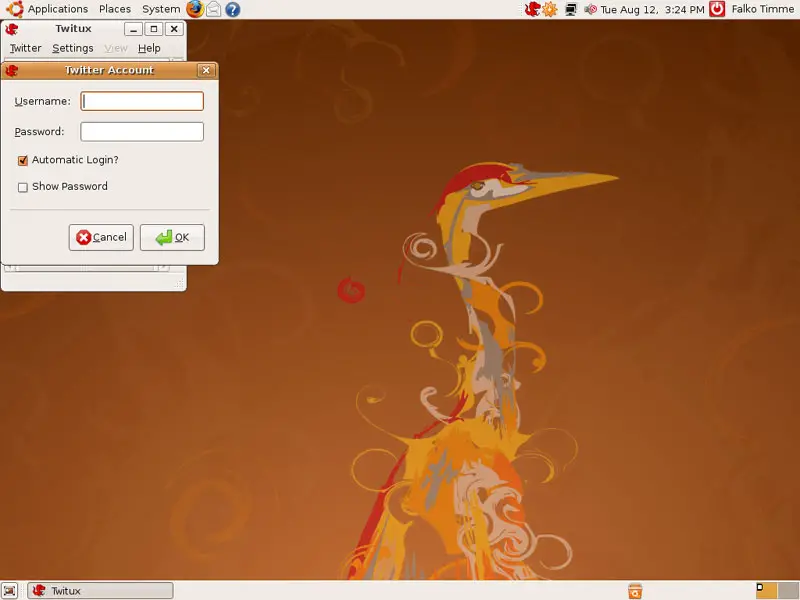
Task: Close the Twitter Account dialog
Action: 206,70
